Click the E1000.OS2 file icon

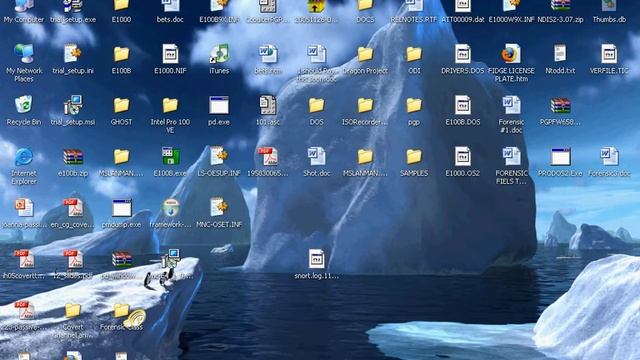(462, 157)
